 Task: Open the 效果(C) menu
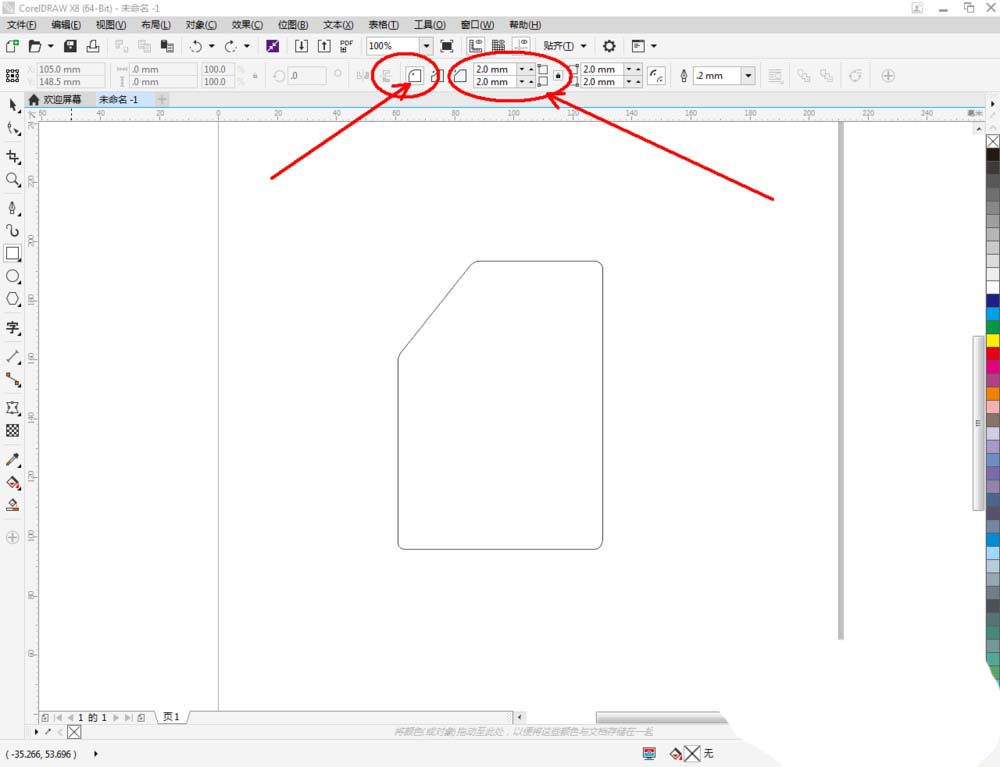click(x=247, y=24)
